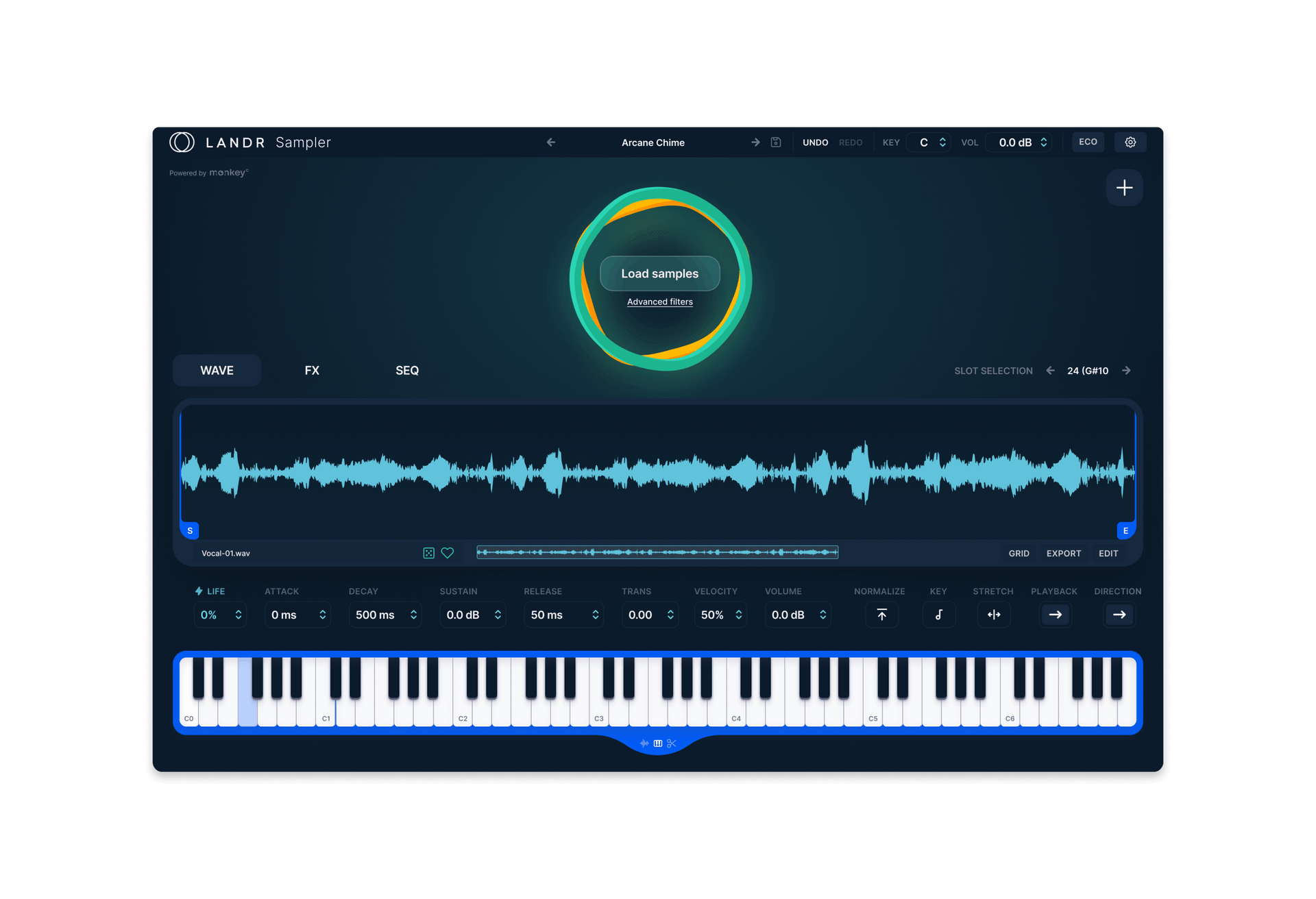Switch to the FX tab
The height and width of the screenshot is (899, 1316).
[x=312, y=371]
